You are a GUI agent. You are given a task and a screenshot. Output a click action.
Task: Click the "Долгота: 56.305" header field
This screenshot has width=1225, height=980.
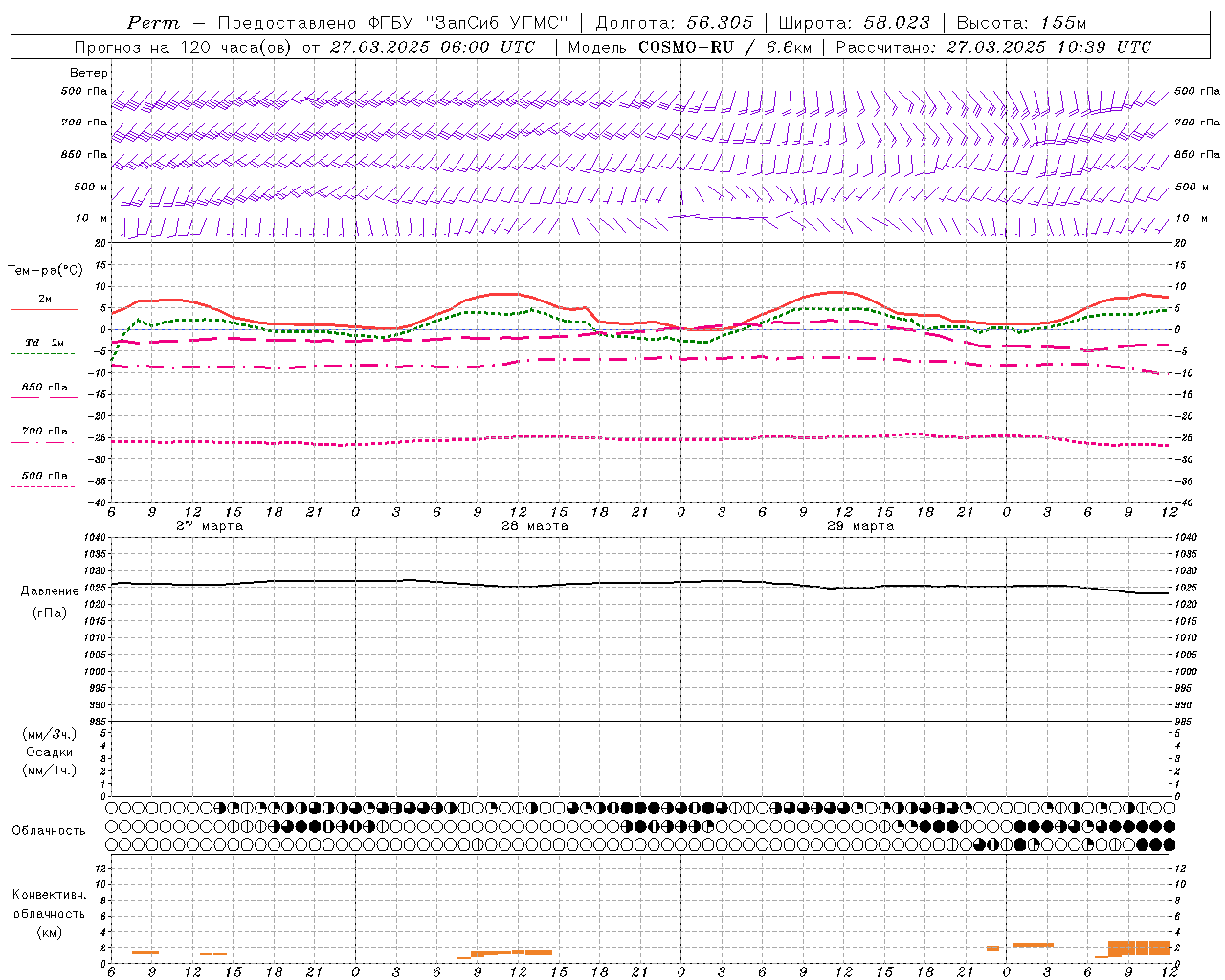point(674,23)
